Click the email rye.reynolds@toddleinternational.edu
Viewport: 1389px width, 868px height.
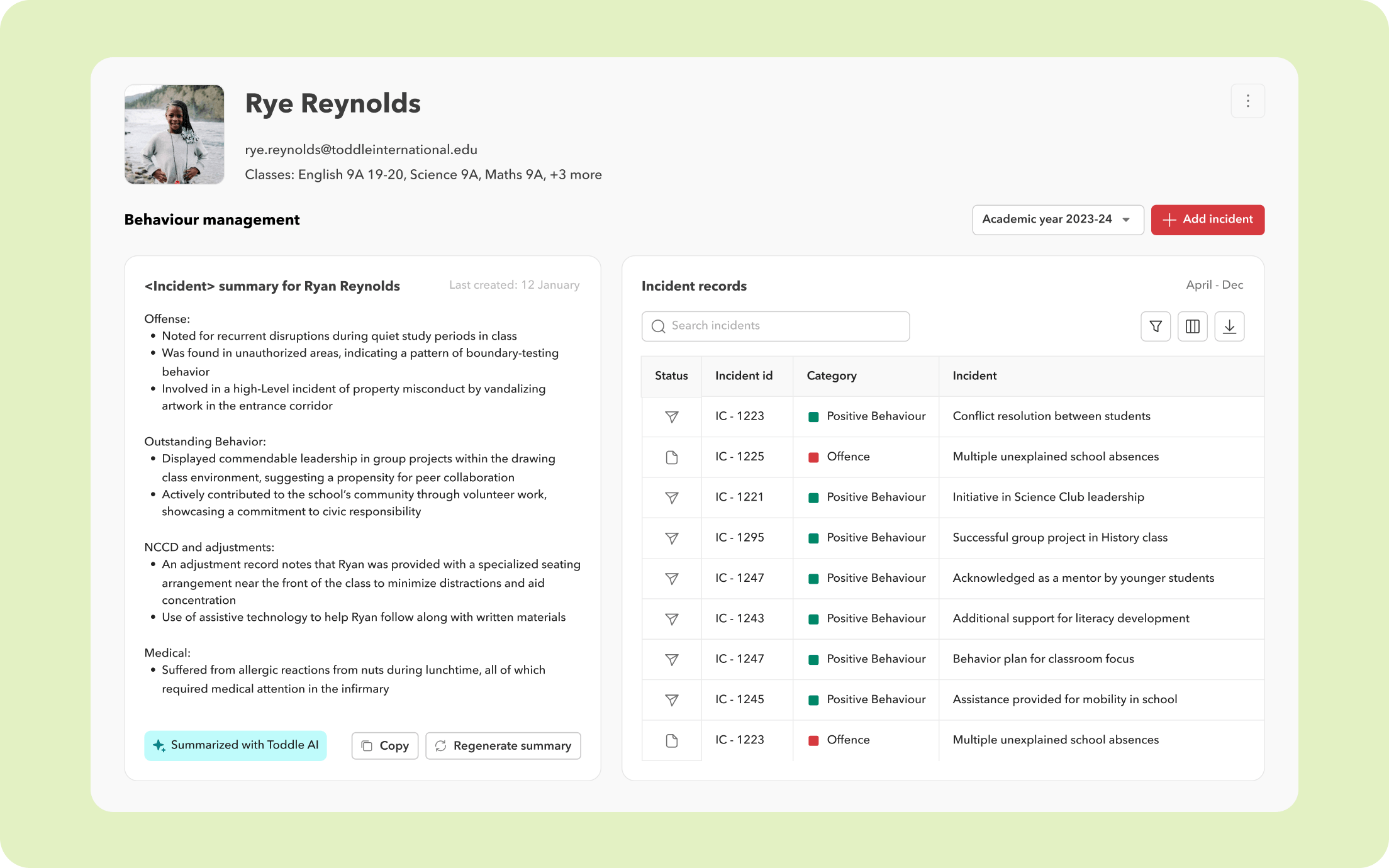coord(361,150)
